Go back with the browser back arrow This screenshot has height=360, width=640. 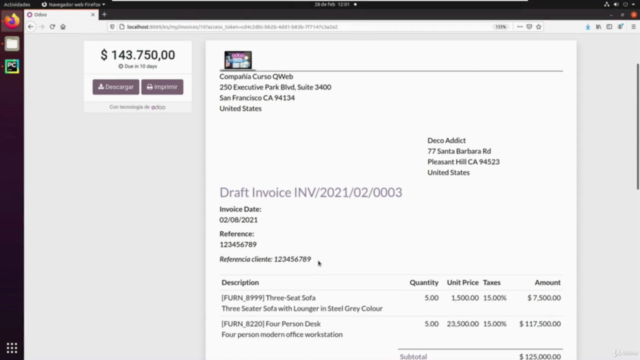31,27
